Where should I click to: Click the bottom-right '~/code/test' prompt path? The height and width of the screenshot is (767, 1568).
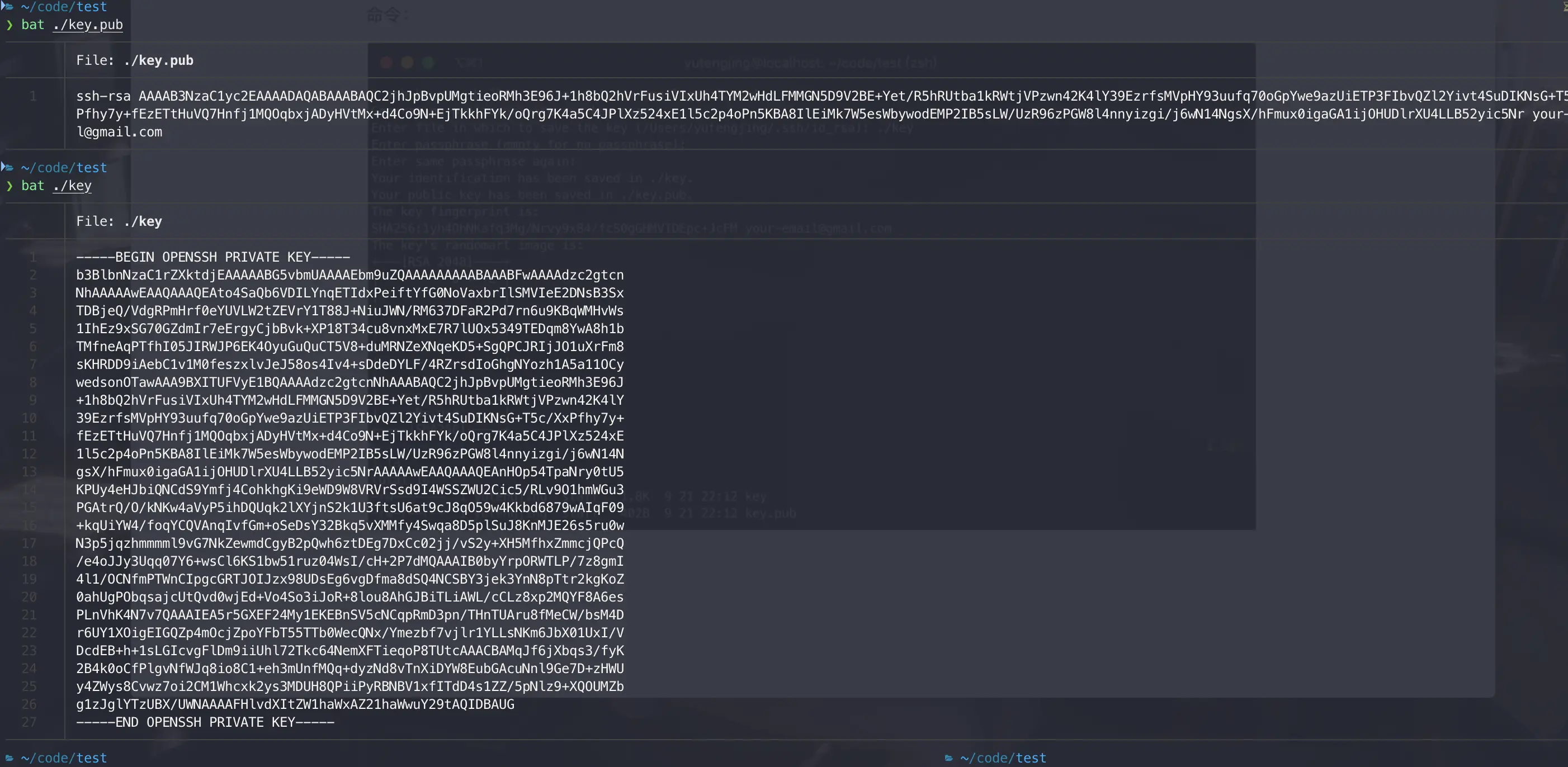(1003, 758)
